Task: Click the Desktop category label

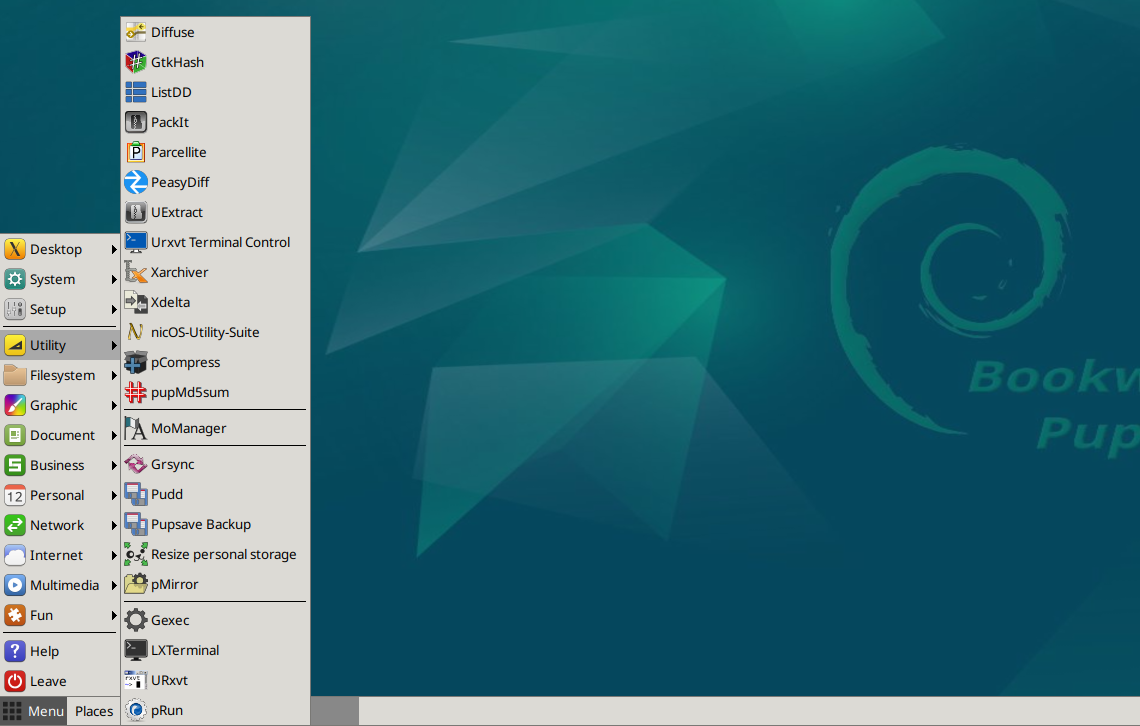Action: [x=56, y=249]
